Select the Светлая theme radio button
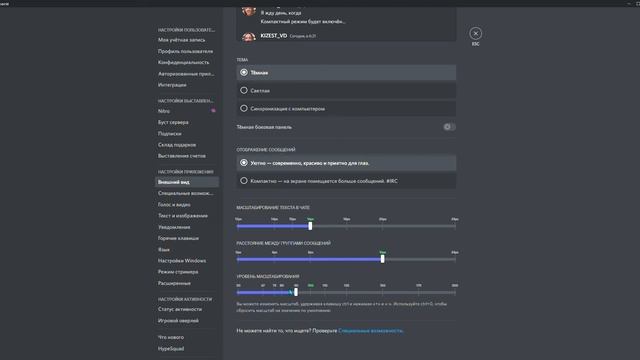The width and height of the screenshot is (640, 360). pyautogui.click(x=244, y=90)
